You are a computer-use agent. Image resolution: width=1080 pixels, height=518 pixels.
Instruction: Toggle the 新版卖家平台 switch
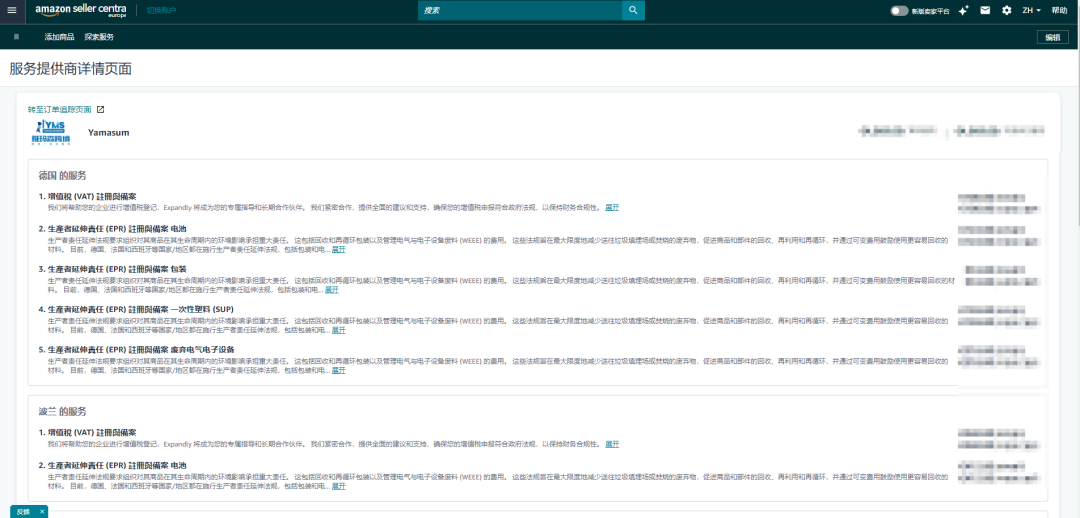point(899,10)
